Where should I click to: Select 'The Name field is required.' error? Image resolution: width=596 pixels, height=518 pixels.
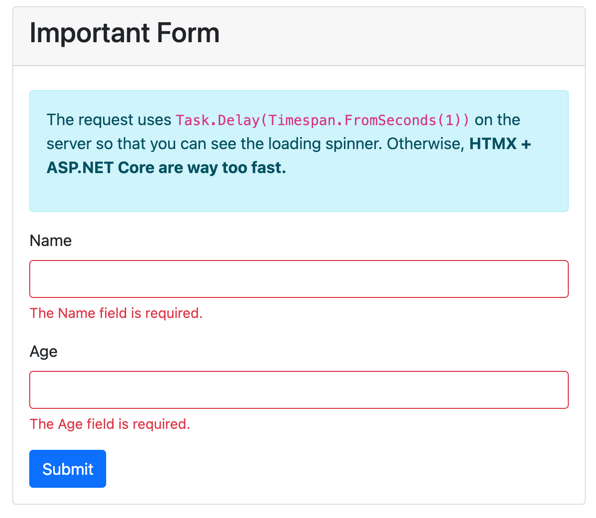coord(116,313)
